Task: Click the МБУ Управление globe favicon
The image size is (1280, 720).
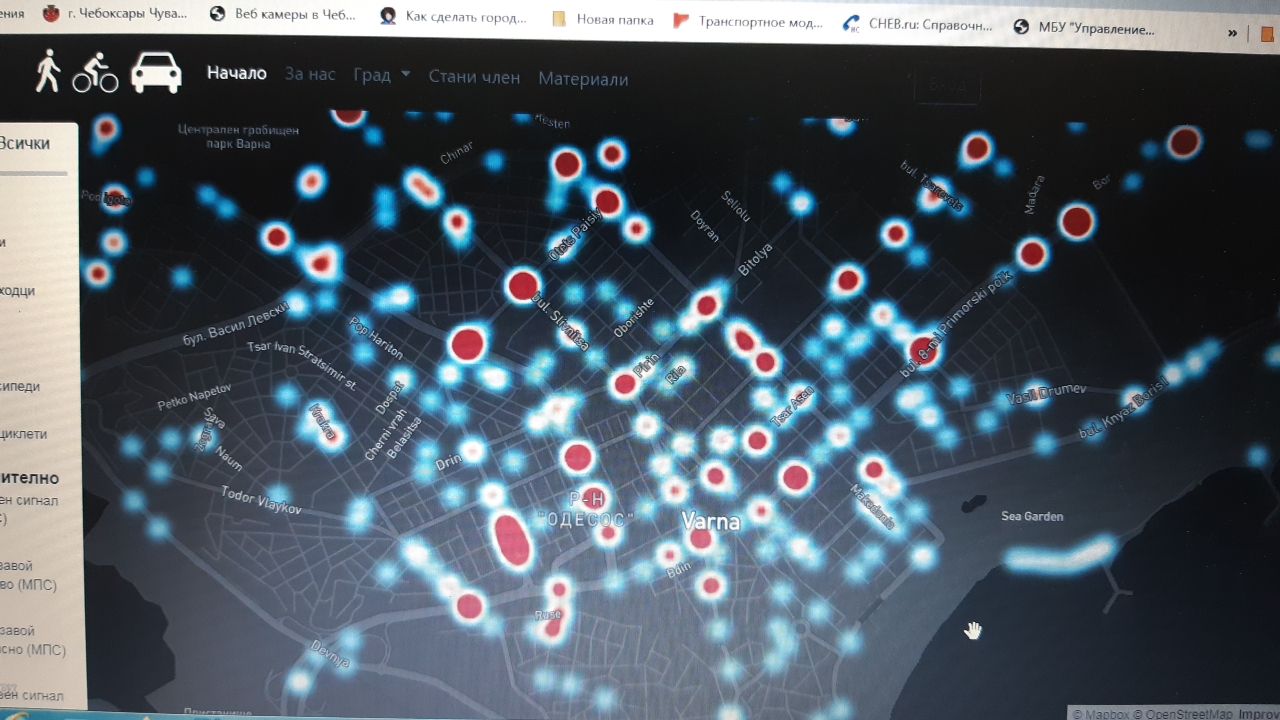Action: point(1021,27)
